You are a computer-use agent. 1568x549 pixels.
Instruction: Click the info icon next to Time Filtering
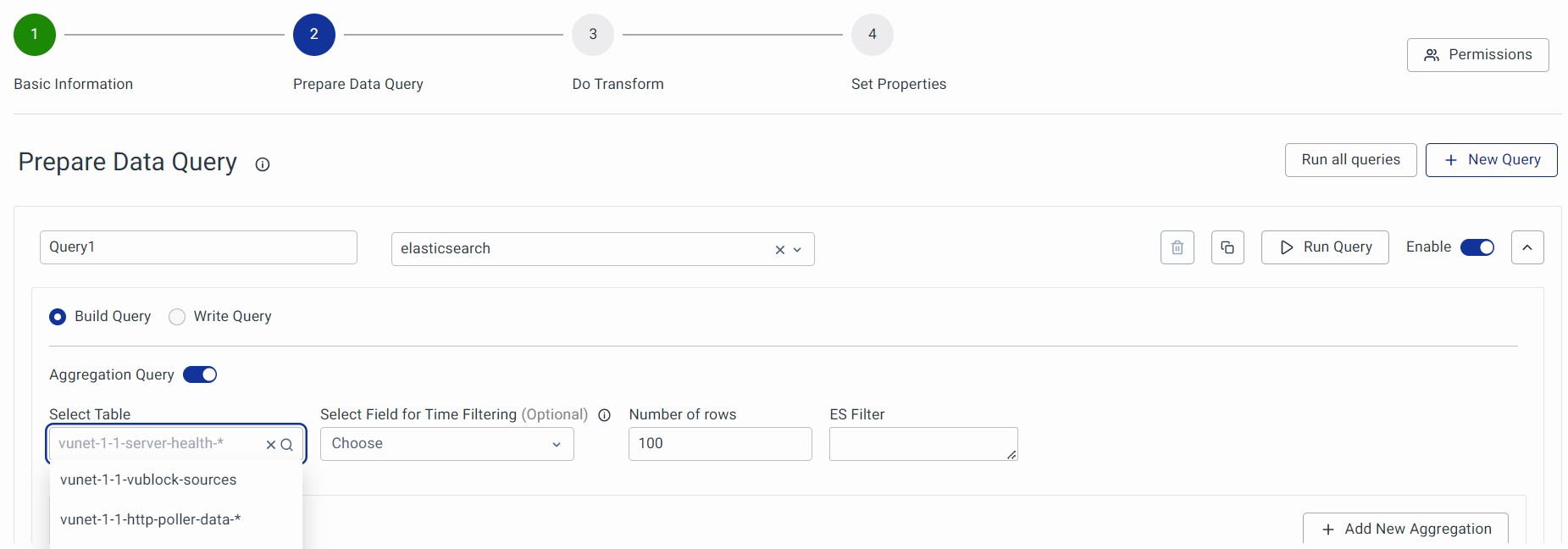(x=605, y=415)
